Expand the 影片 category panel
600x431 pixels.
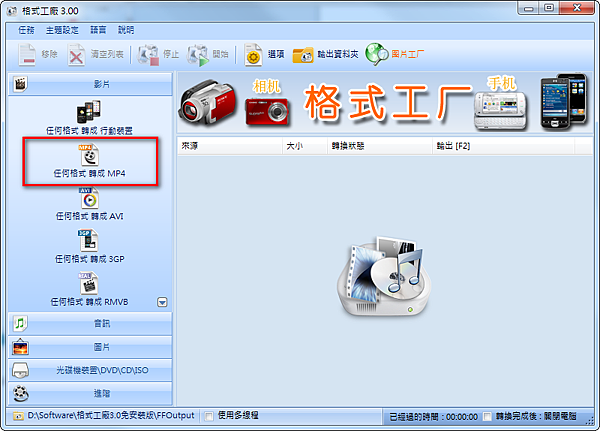[90, 84]
